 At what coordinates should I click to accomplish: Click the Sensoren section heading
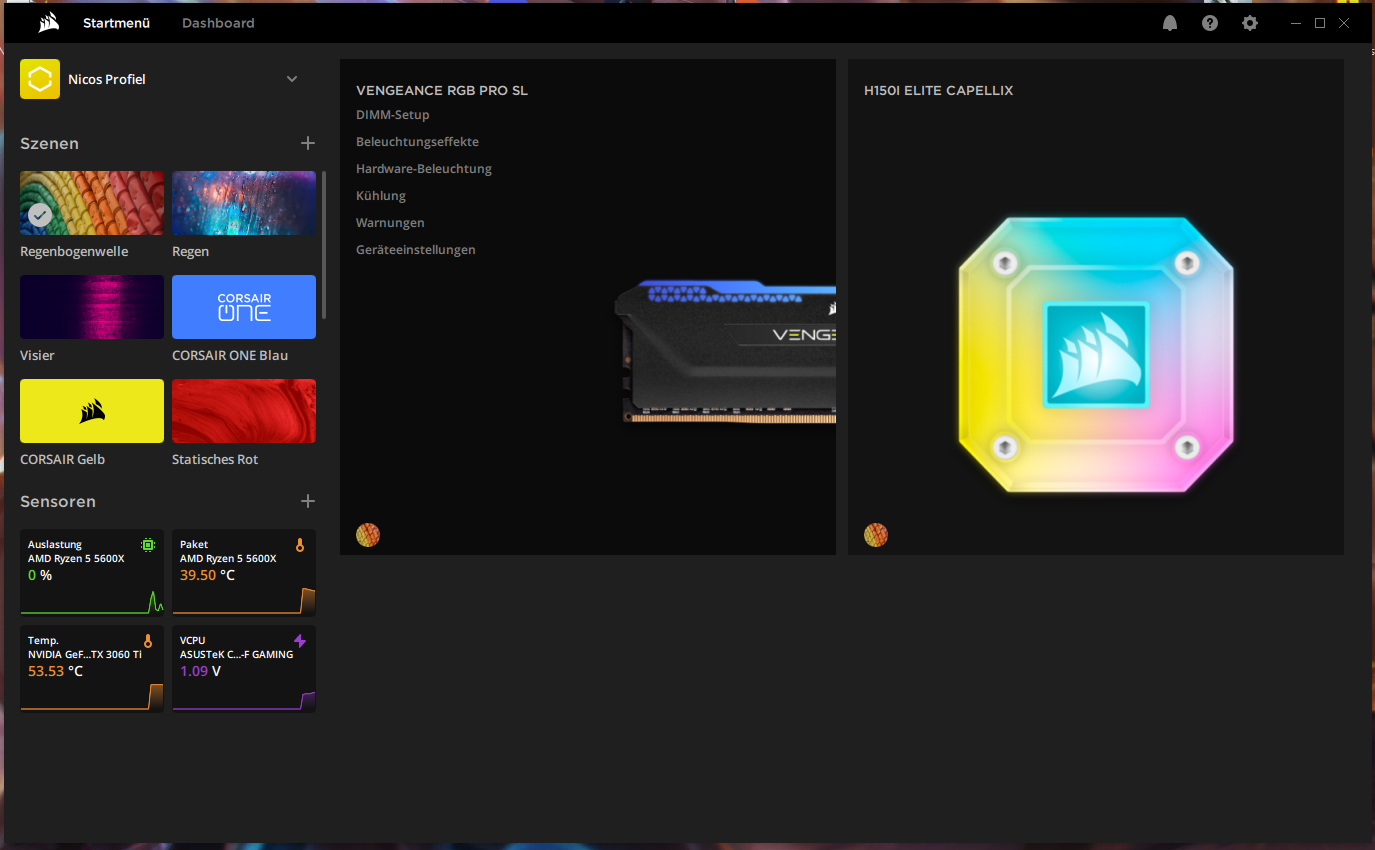point(58,501)
